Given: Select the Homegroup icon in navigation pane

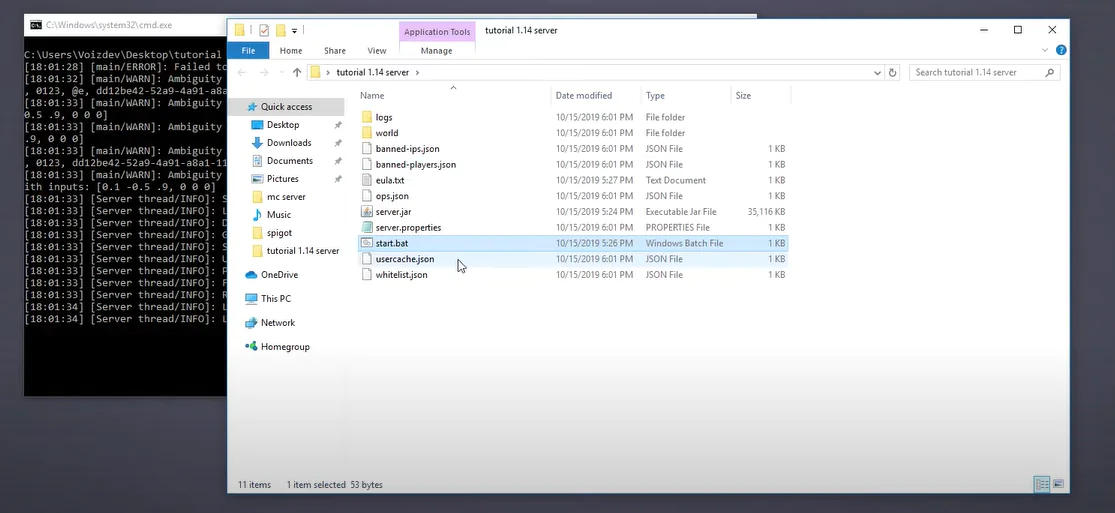Looking at the screenshot, I should pyautogui.click(x=251, y=347).
